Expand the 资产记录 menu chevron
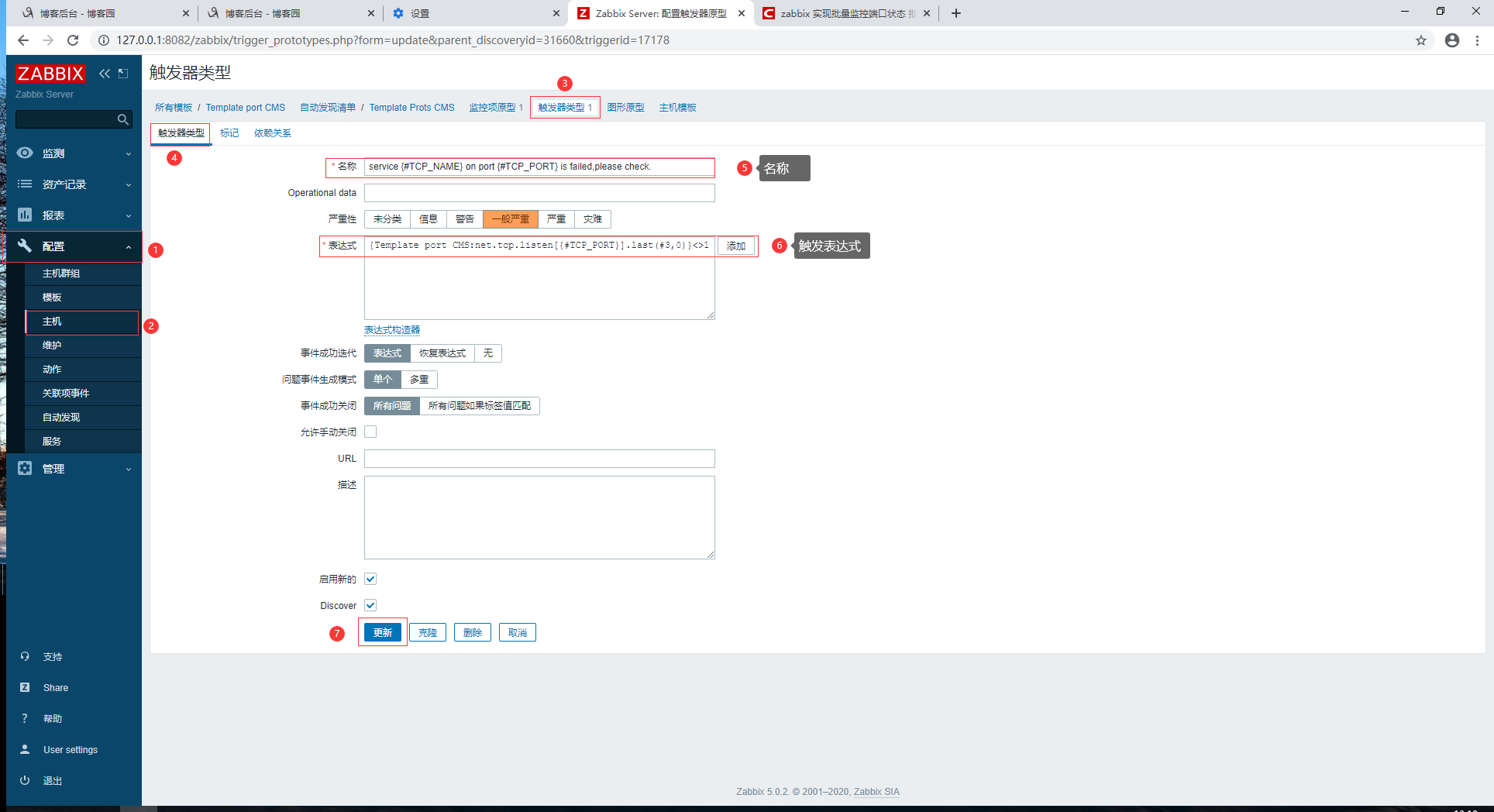 point(129,185)
